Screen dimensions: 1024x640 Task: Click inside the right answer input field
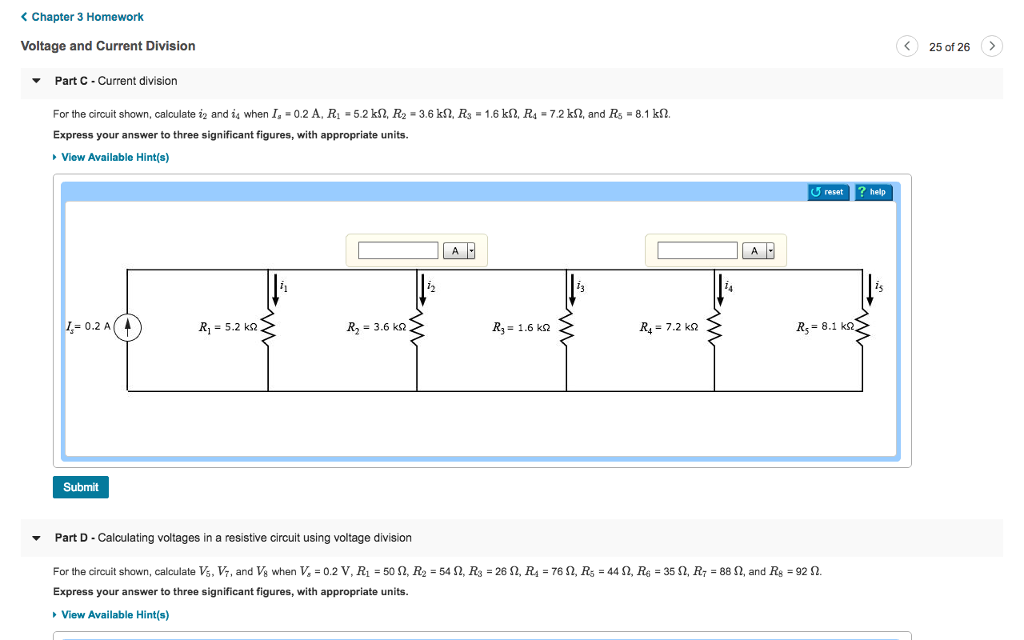pyautogui.click(x=697, y=250)
